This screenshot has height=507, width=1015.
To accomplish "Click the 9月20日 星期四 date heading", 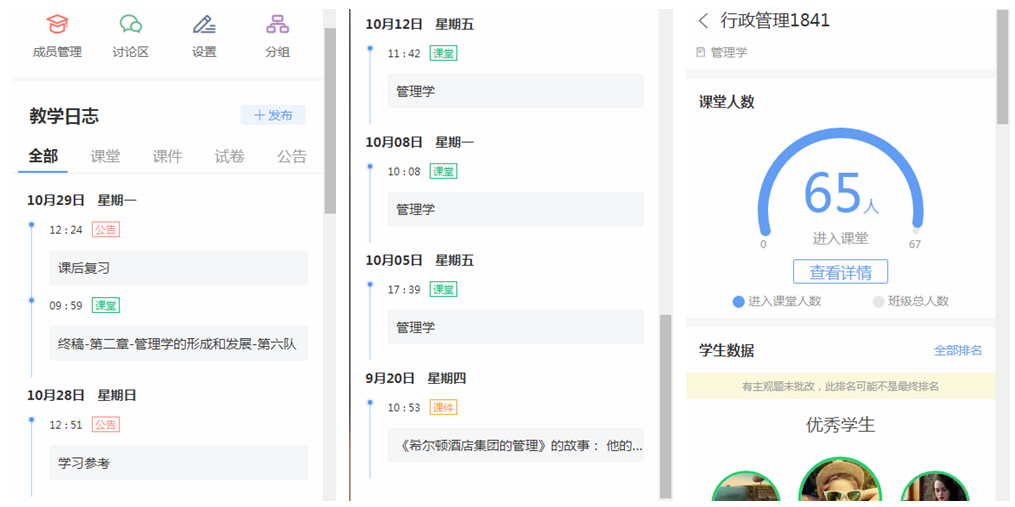I will pyautogui.click(x=416, y=378).
